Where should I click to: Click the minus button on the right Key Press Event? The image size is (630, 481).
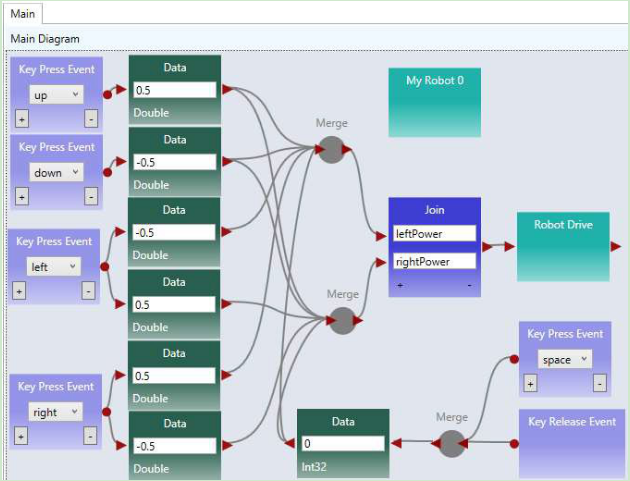[x=89, y=436]
